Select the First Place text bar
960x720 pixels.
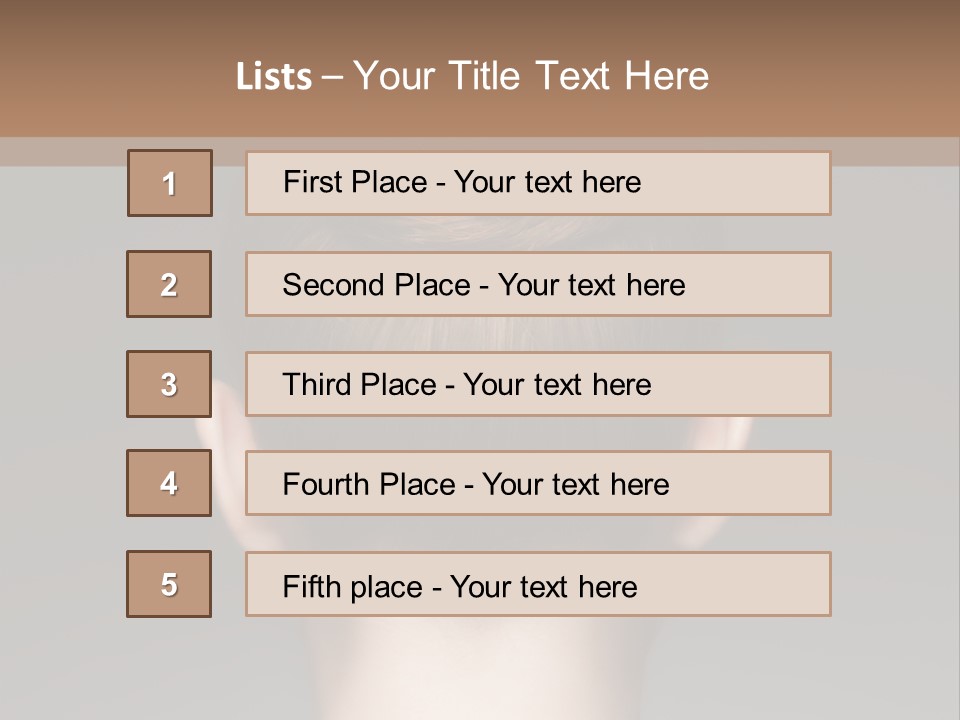point(538,183)
